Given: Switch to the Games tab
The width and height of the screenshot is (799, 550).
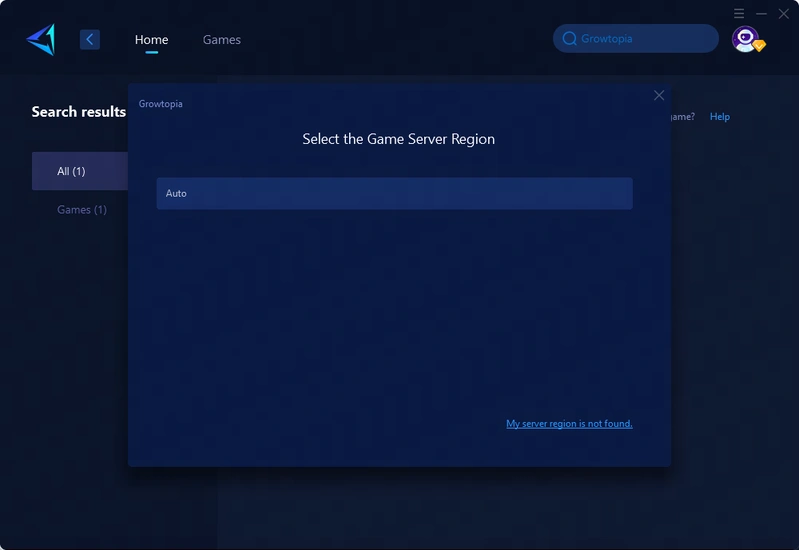Looking at the screenshot, I should (221, 40).
